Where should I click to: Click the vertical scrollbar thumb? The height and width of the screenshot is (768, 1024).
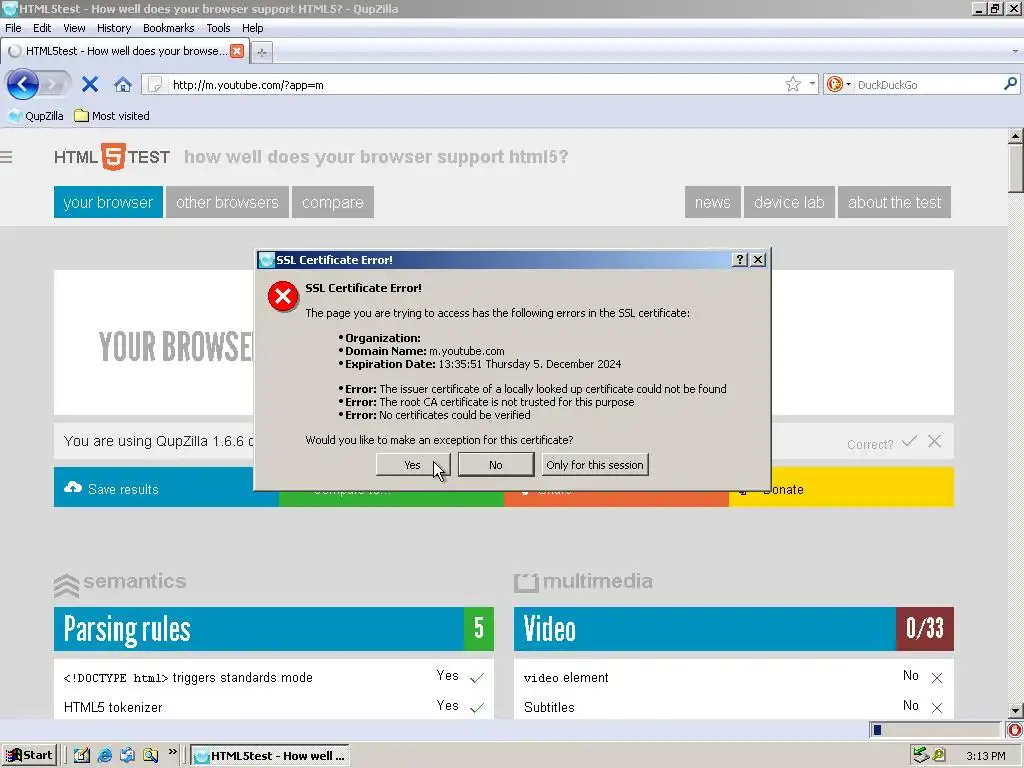click(x=1015, y=168)
